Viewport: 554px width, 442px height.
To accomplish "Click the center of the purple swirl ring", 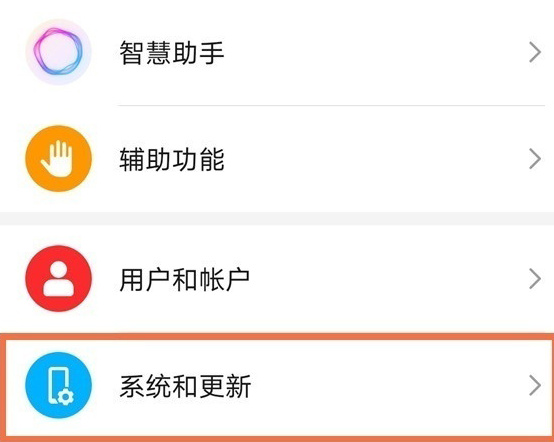I will (58, 52).
